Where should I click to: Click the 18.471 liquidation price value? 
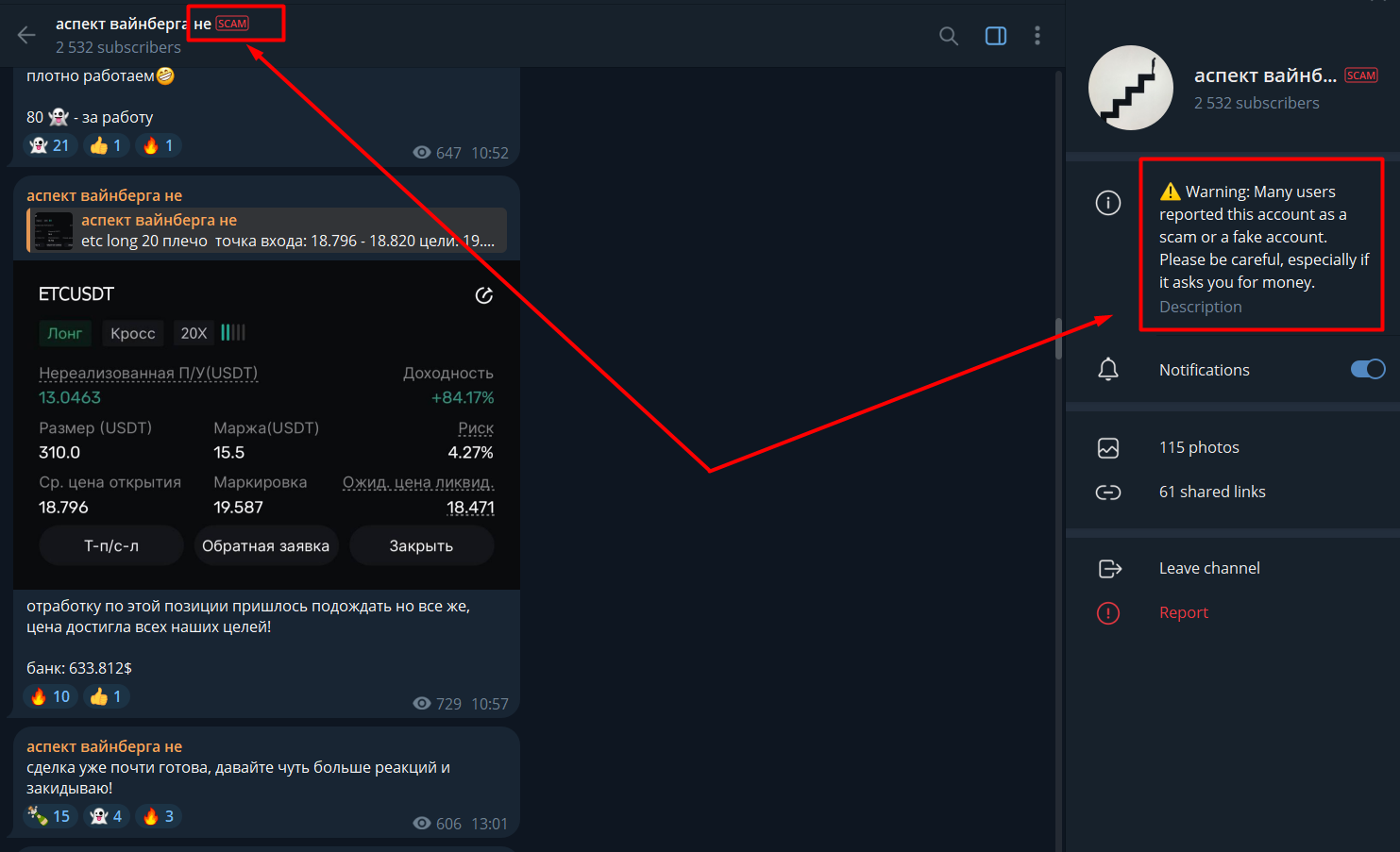470,507
